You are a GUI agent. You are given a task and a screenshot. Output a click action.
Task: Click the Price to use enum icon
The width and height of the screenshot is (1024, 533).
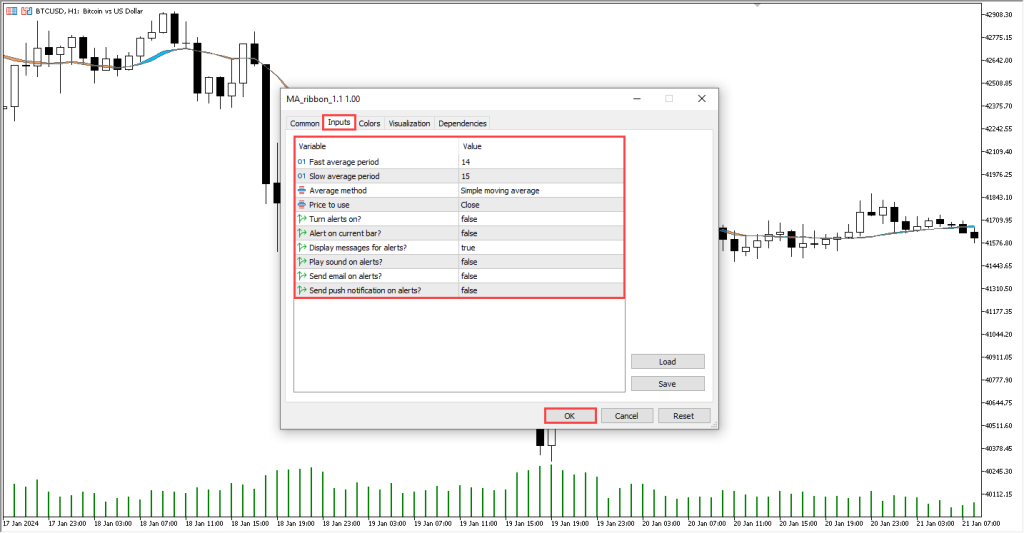(x=302, y=205)
